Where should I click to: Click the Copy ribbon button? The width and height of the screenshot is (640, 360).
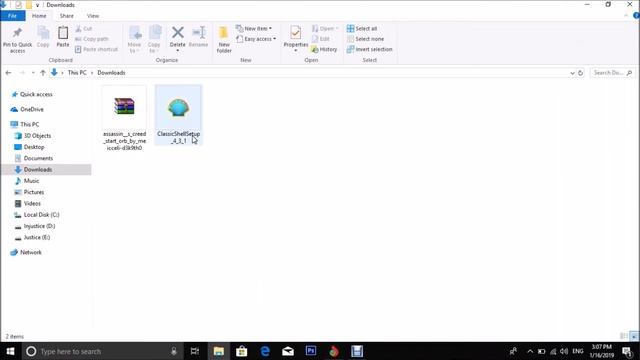click(x=43, y=37)
